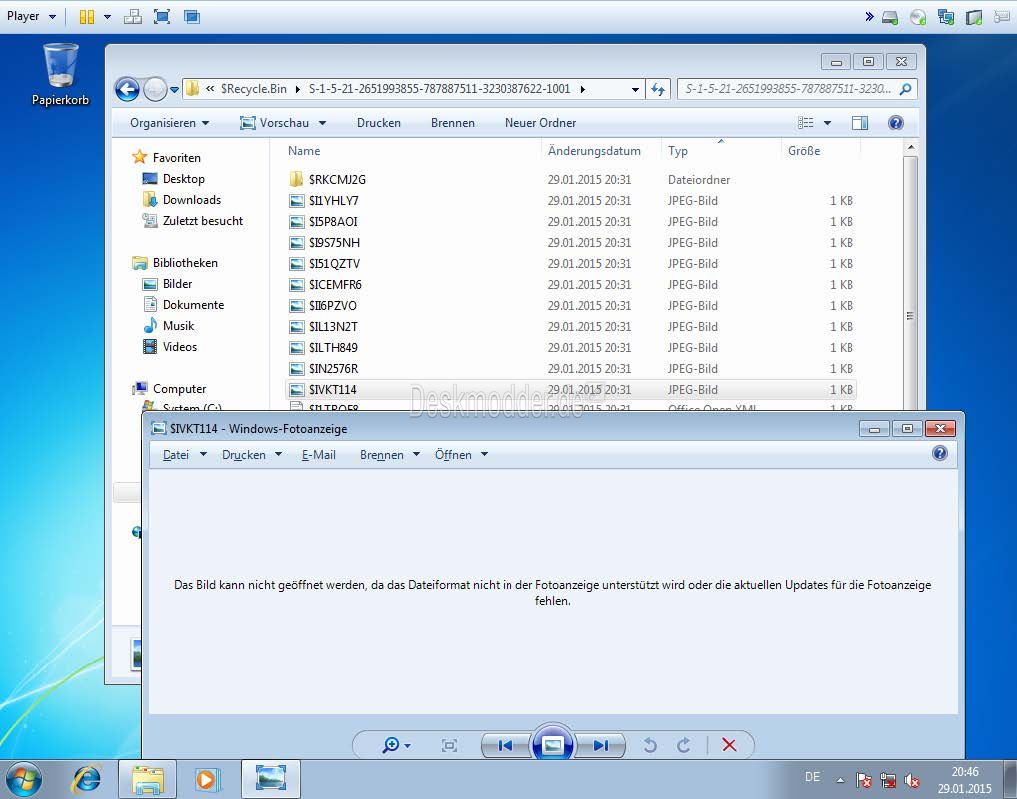Open Fotoanzeige help icon
The height and width of the screenshot is (799, 1017).
click(939, 453)
